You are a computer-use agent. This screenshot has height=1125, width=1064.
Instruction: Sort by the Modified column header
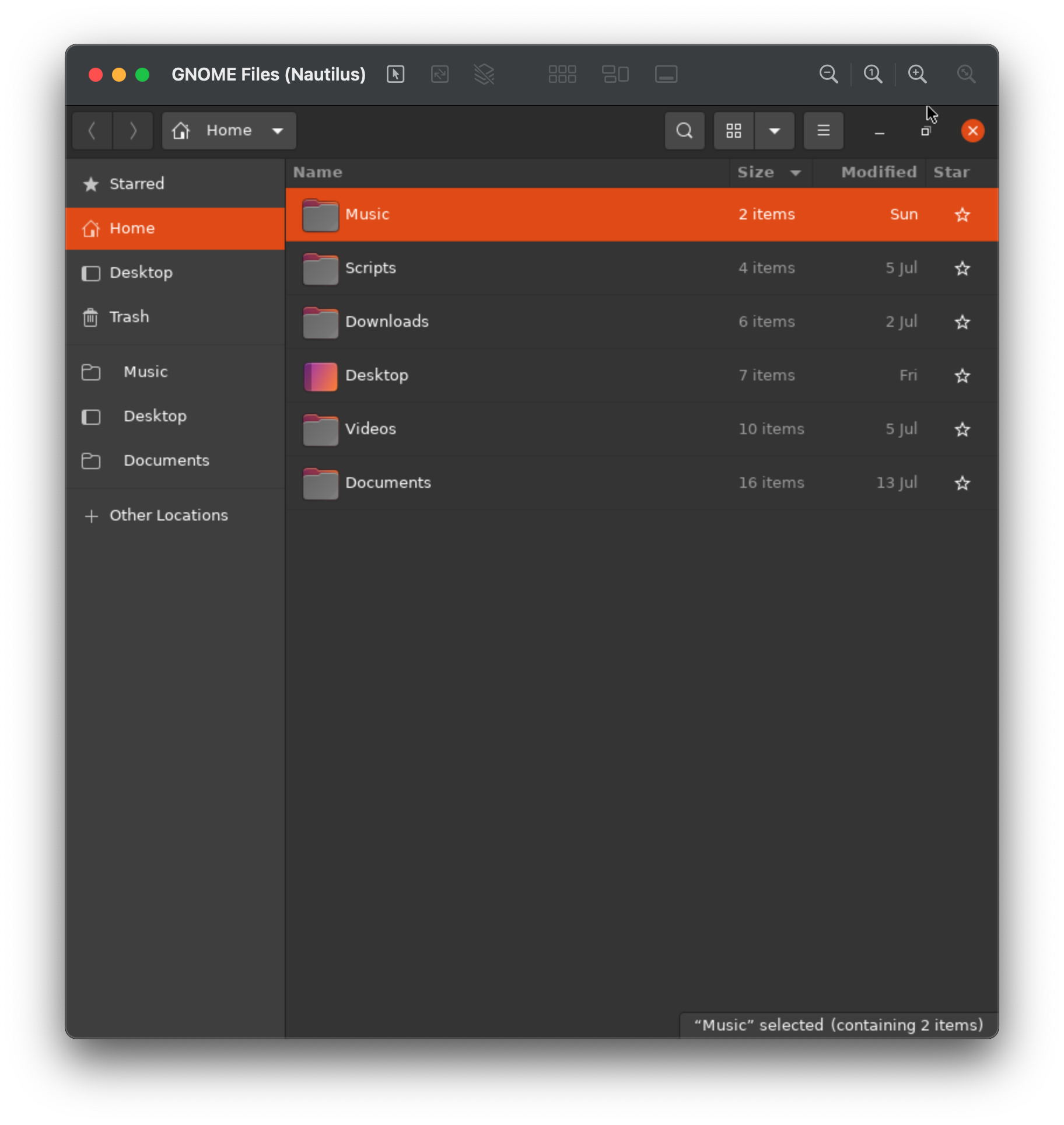coord(870,172)
